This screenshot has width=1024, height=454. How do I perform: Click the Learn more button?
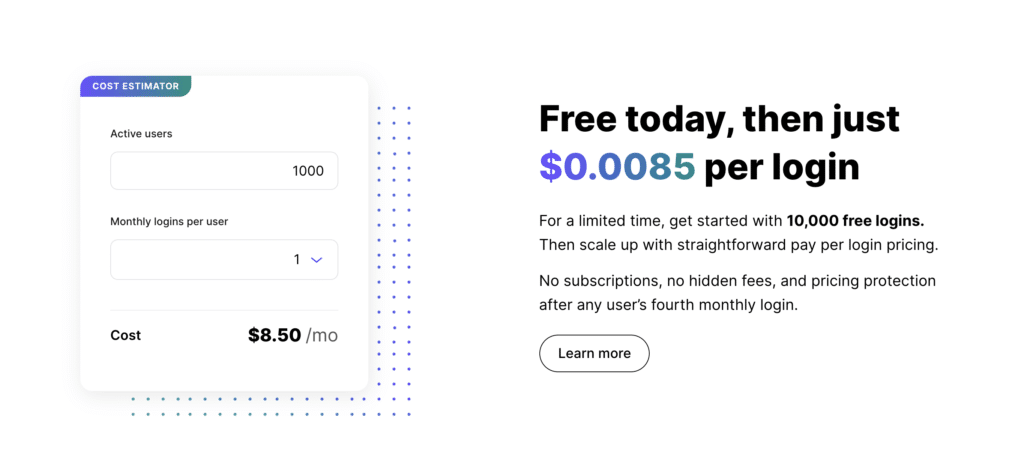(594, 353)
